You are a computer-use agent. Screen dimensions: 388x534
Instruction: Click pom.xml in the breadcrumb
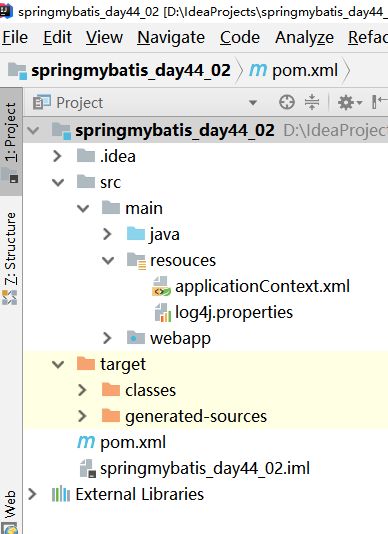point(305,71)
